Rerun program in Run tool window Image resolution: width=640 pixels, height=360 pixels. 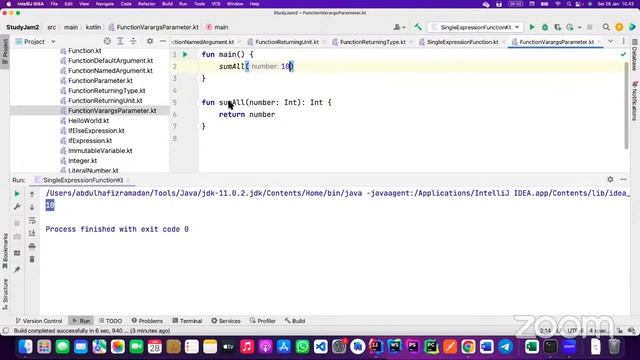[17, 194]
